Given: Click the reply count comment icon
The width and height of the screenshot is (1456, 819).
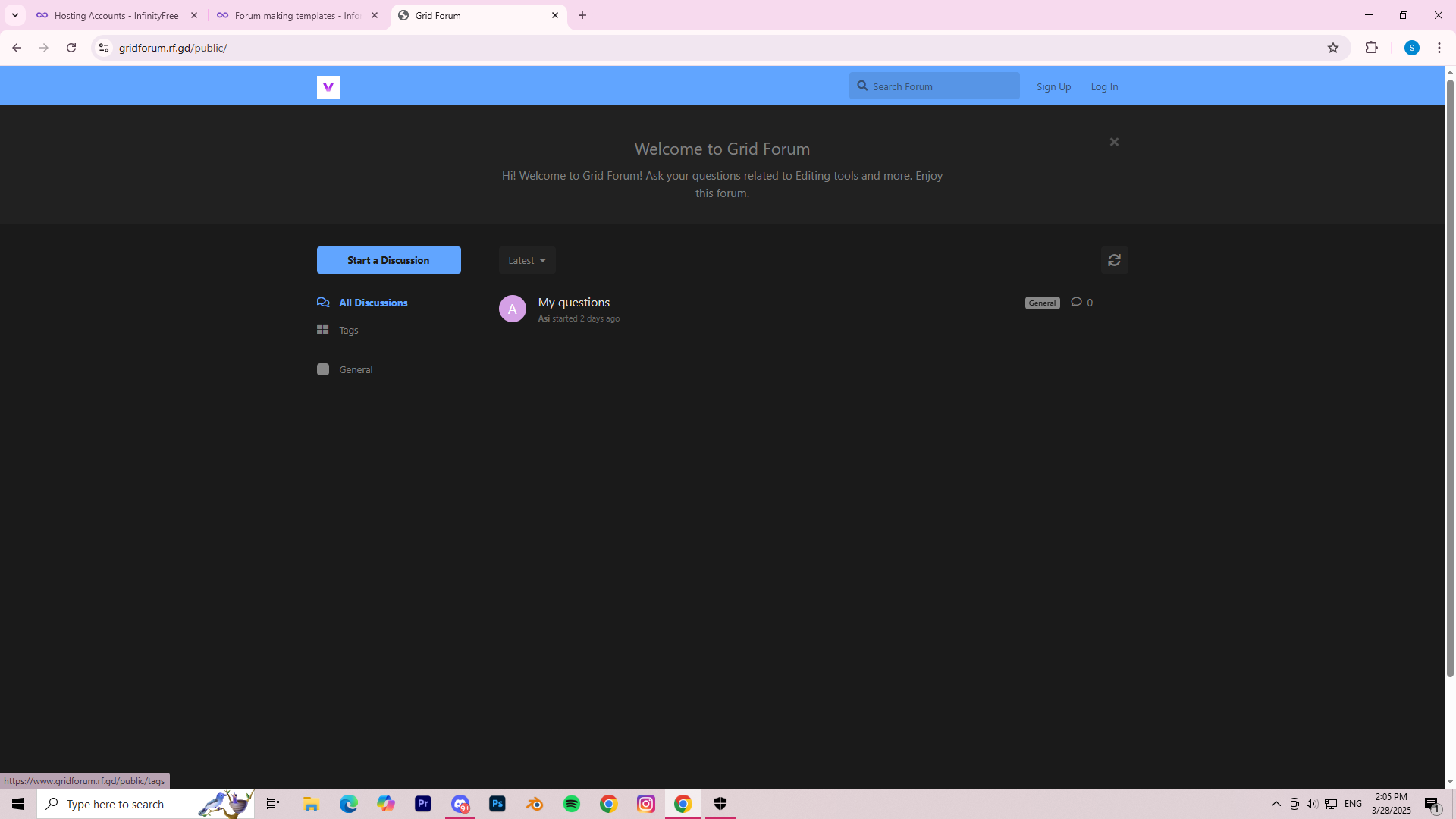Looking at the screenshot, I should [x=1076, y=302].
